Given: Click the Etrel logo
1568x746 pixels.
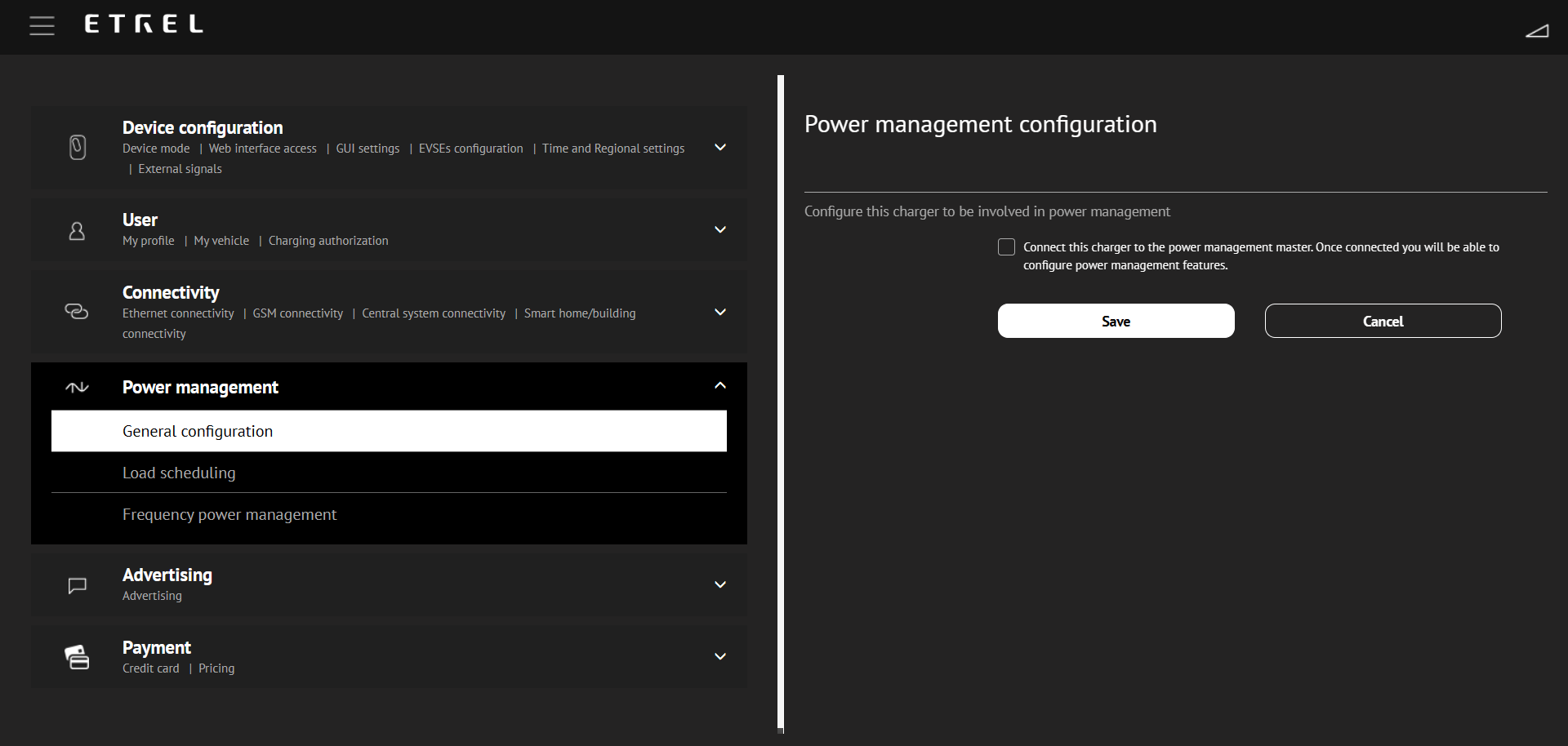Looking at the screenshot, I should pos(144,24).
